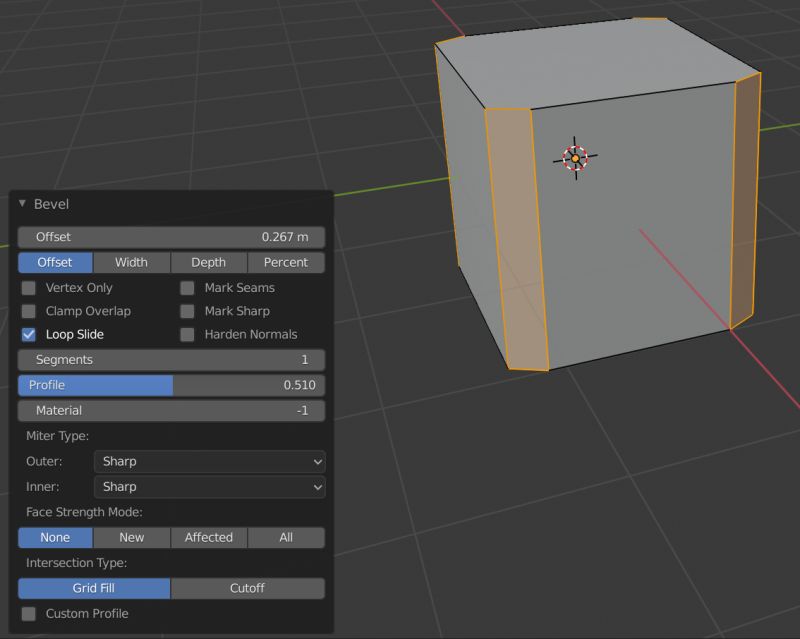Enable Custom Profile

click(28, 613)
